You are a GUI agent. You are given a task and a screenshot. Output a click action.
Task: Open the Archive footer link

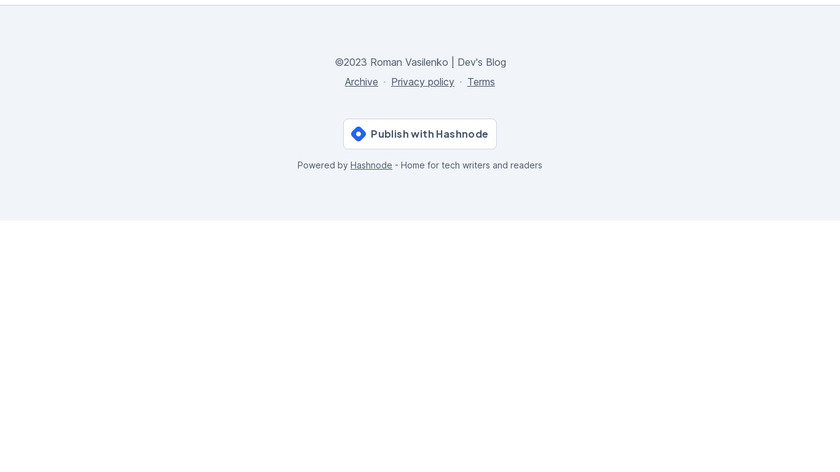pos(361,82)
